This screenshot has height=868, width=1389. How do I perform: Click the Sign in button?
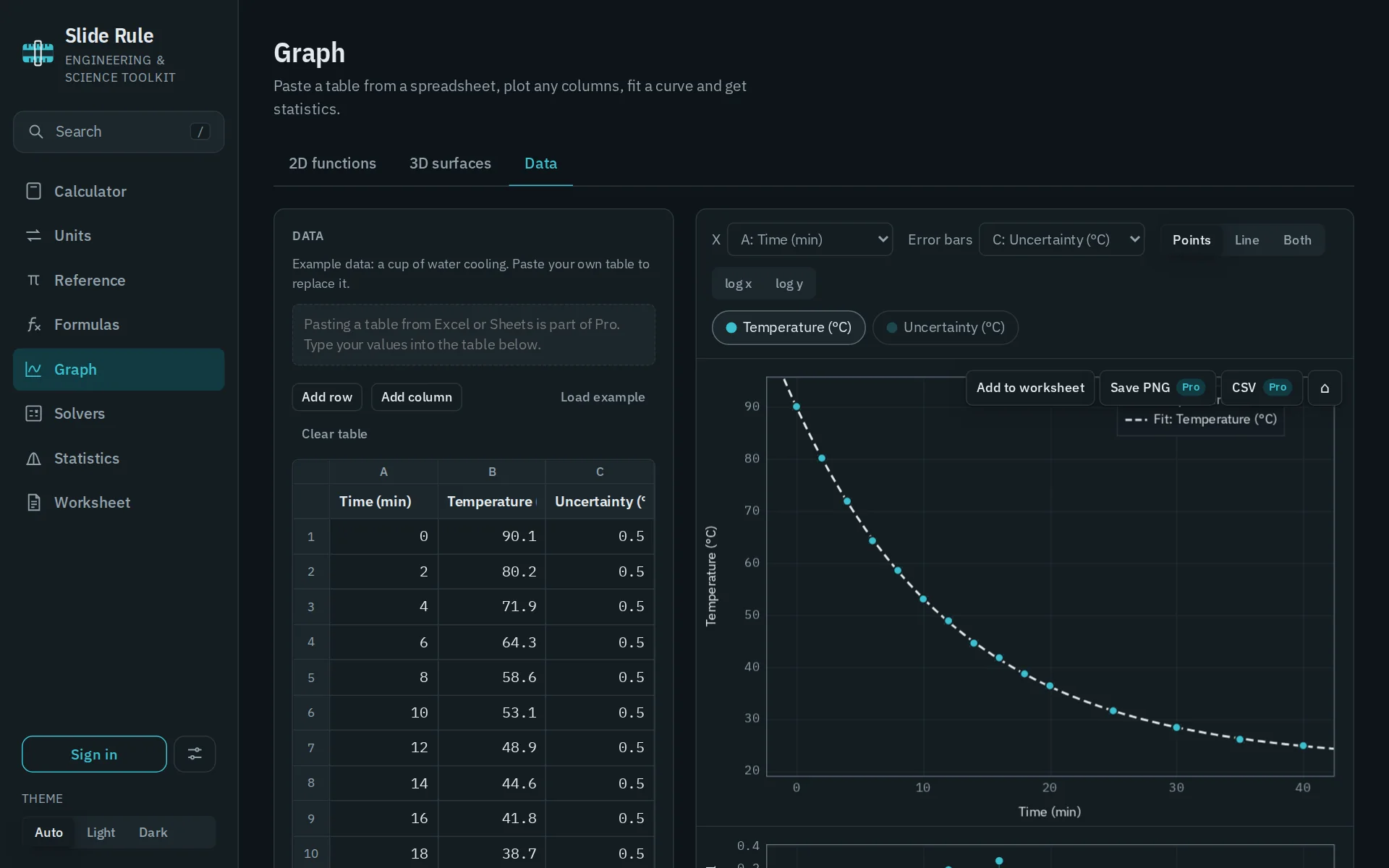[x=94, y=754]
